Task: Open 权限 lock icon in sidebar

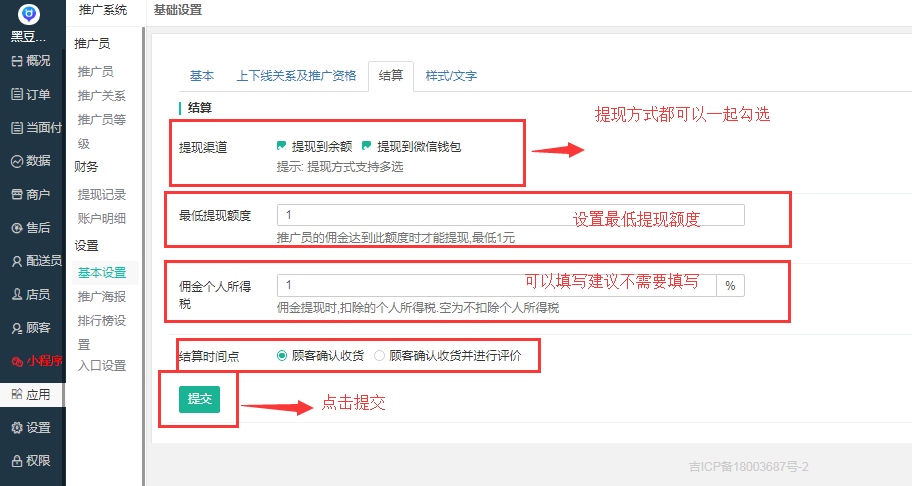Action: coord(17,461)
